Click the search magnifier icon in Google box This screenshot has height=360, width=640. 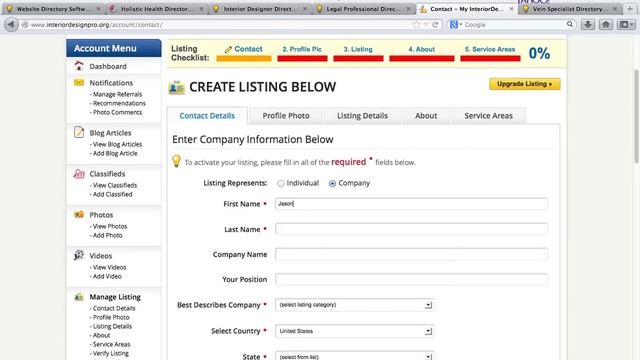point(570,24)
